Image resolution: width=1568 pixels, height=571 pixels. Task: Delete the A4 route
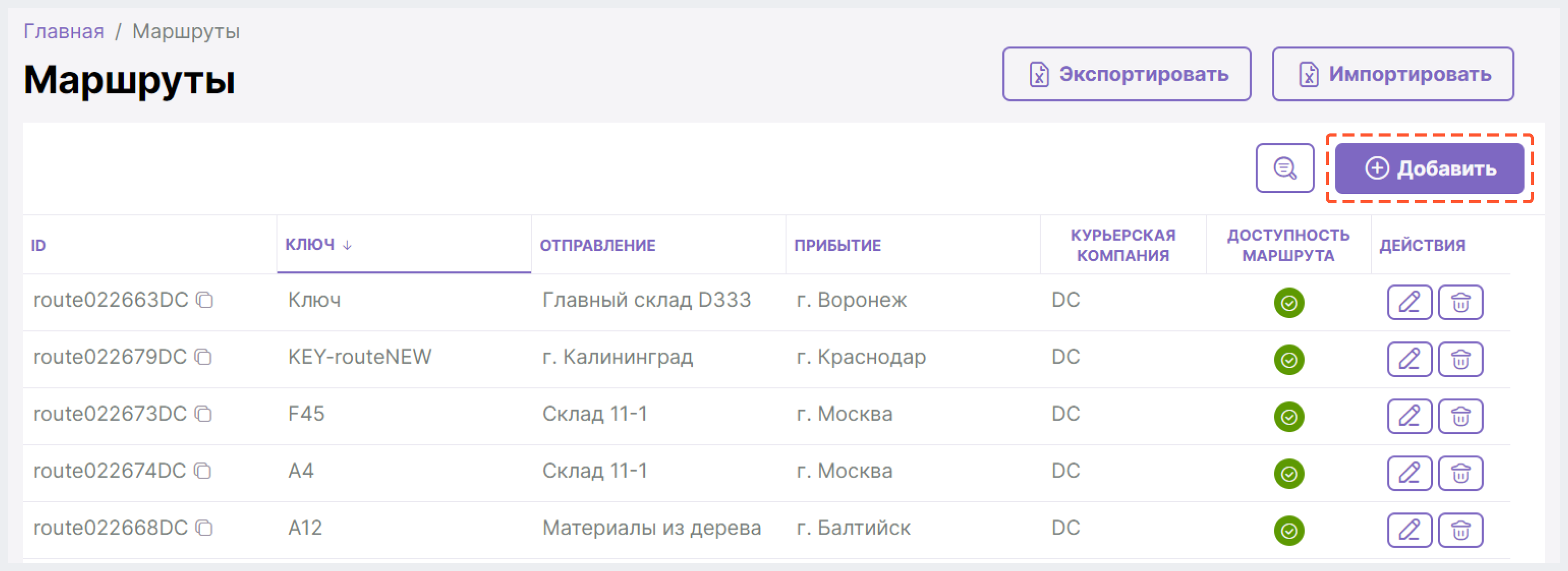tap(1460, 473)
